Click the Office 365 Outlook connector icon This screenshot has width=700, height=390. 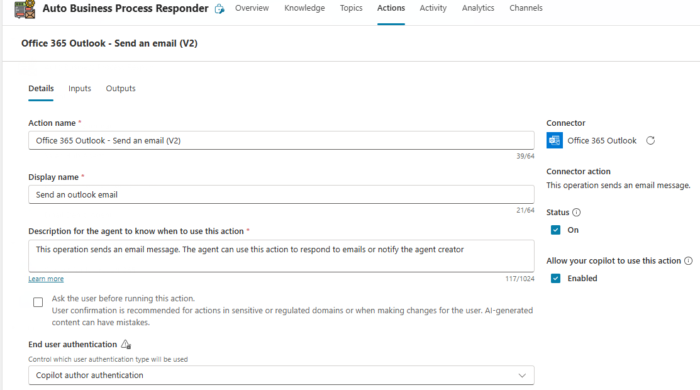click(554, 141)
